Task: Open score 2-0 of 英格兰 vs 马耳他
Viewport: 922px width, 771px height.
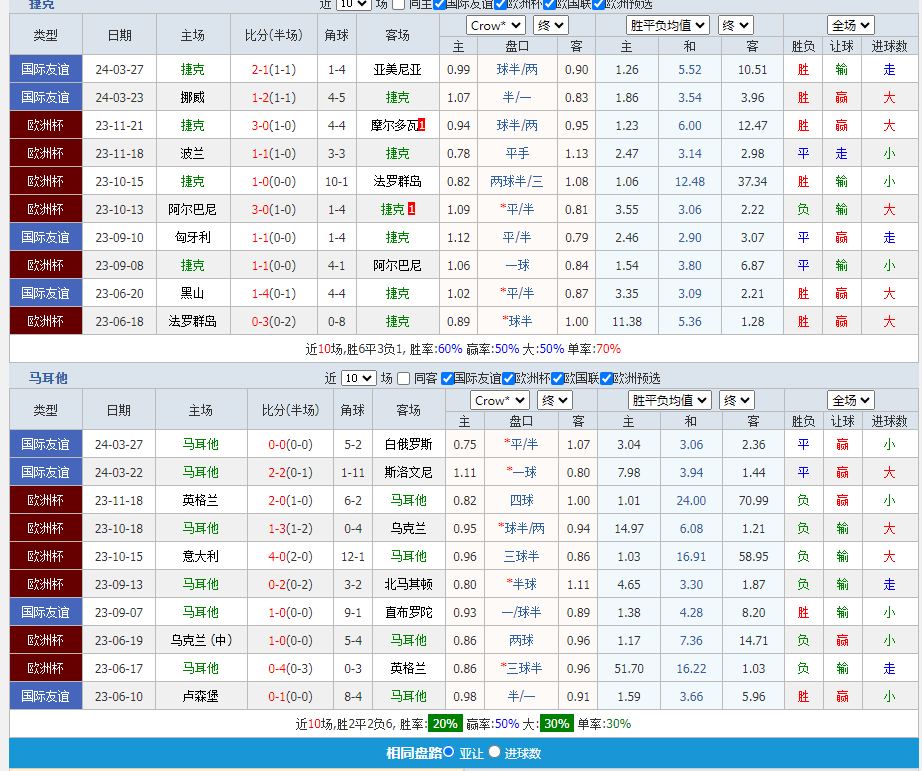Action: pos(290,500)
